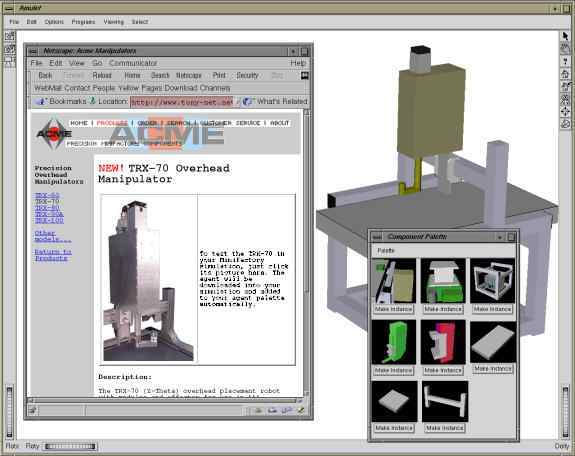
Task: Open Netscape's View menu
Action: pyautogui.click(x=76, y=63)
